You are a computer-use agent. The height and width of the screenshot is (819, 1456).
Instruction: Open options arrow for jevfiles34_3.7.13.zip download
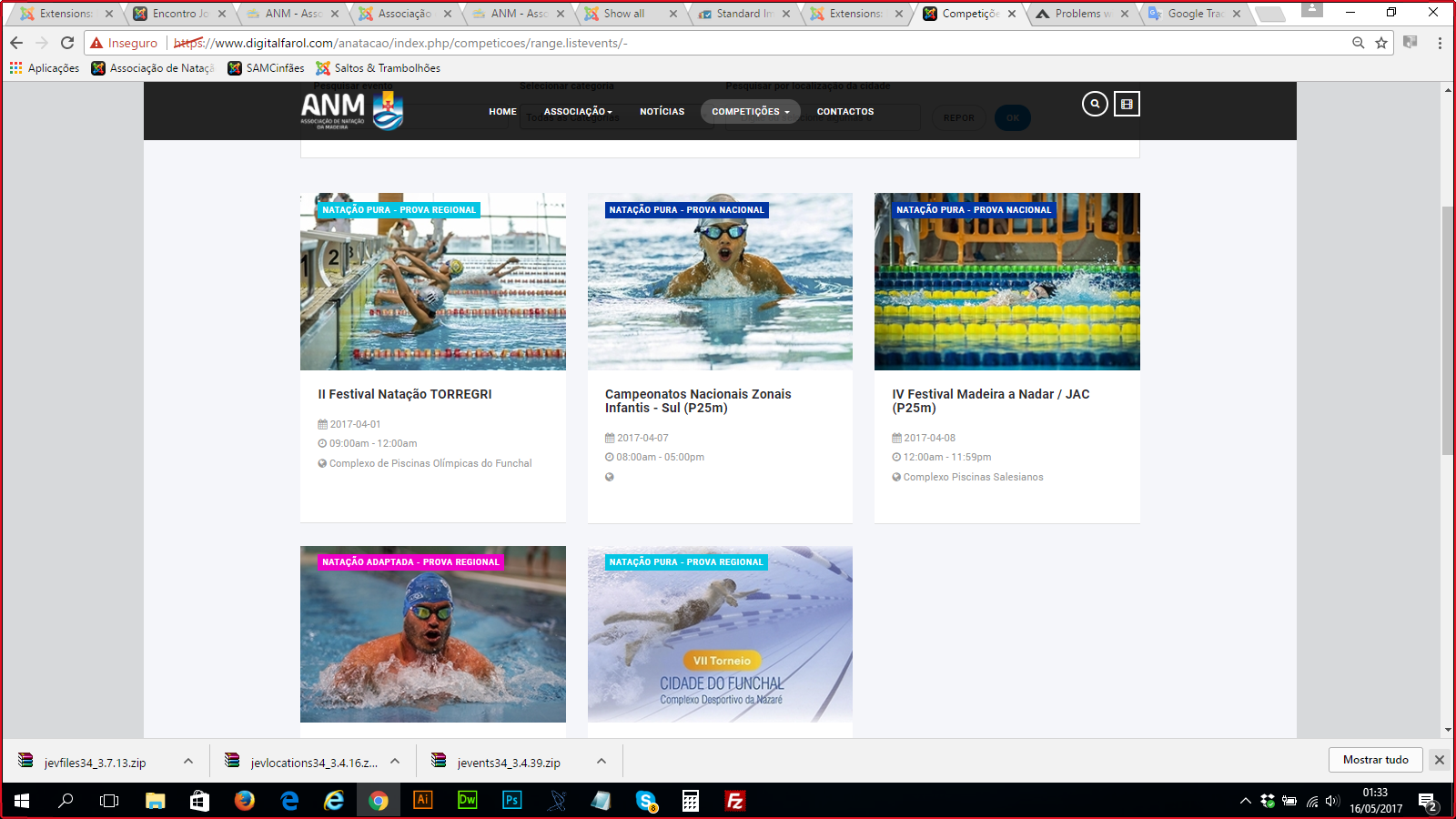tap(188, 761)
